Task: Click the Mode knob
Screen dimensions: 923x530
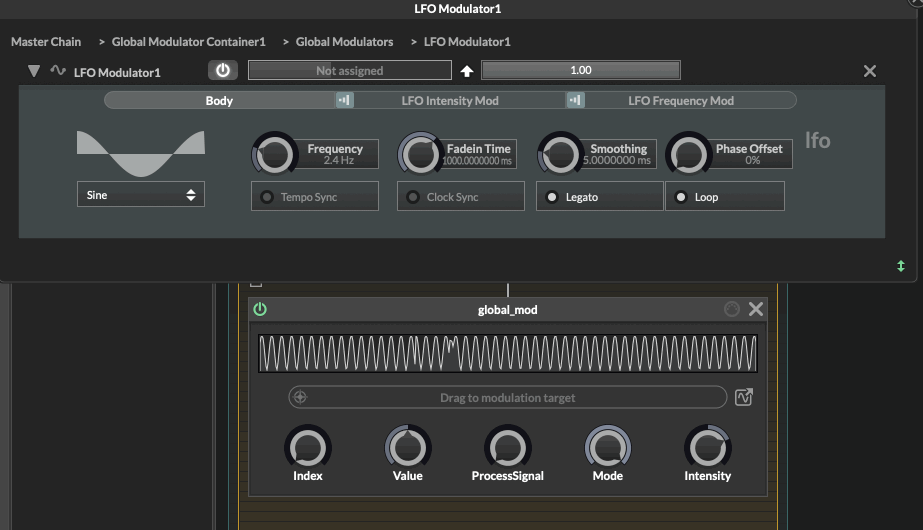Action: [x=608, y=448]
